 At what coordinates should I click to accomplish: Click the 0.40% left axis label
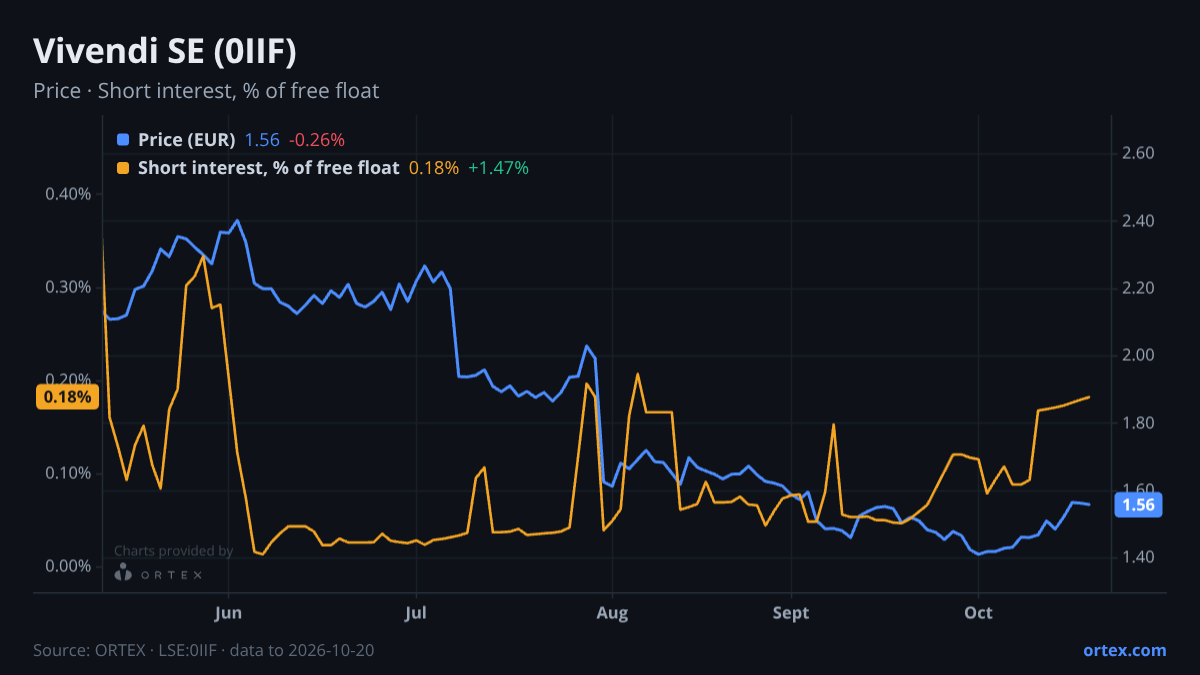tap(68, 194)
